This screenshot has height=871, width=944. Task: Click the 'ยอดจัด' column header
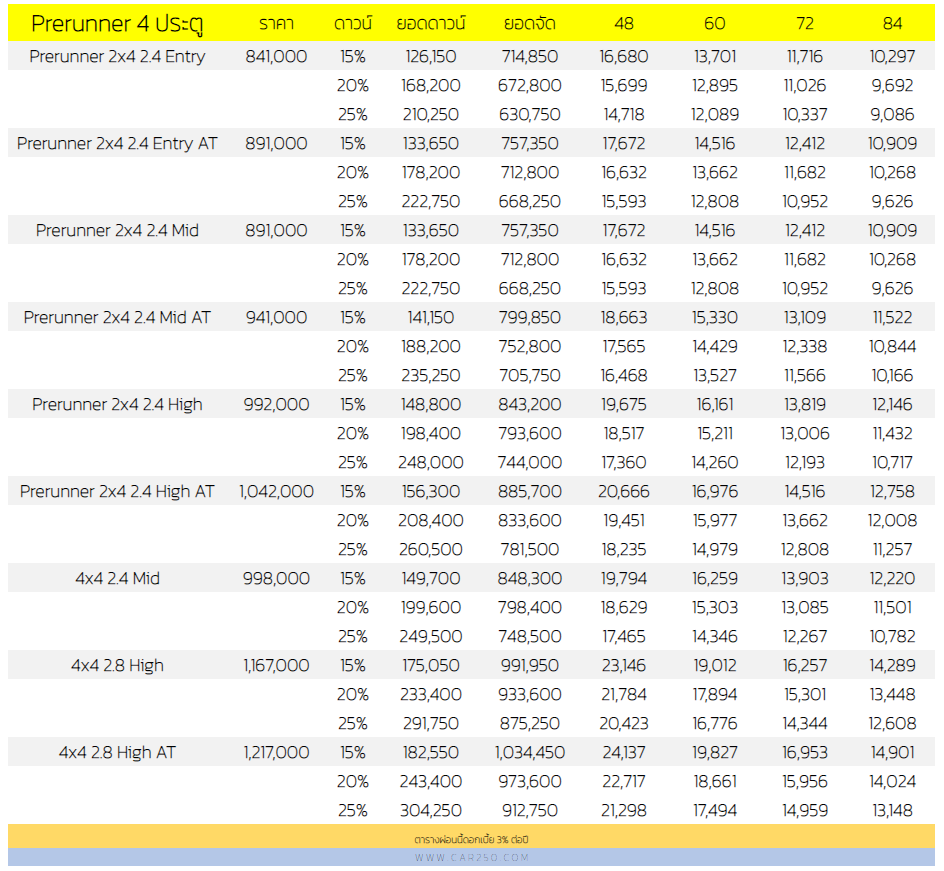pyautogui.click(x=530, y=23)
